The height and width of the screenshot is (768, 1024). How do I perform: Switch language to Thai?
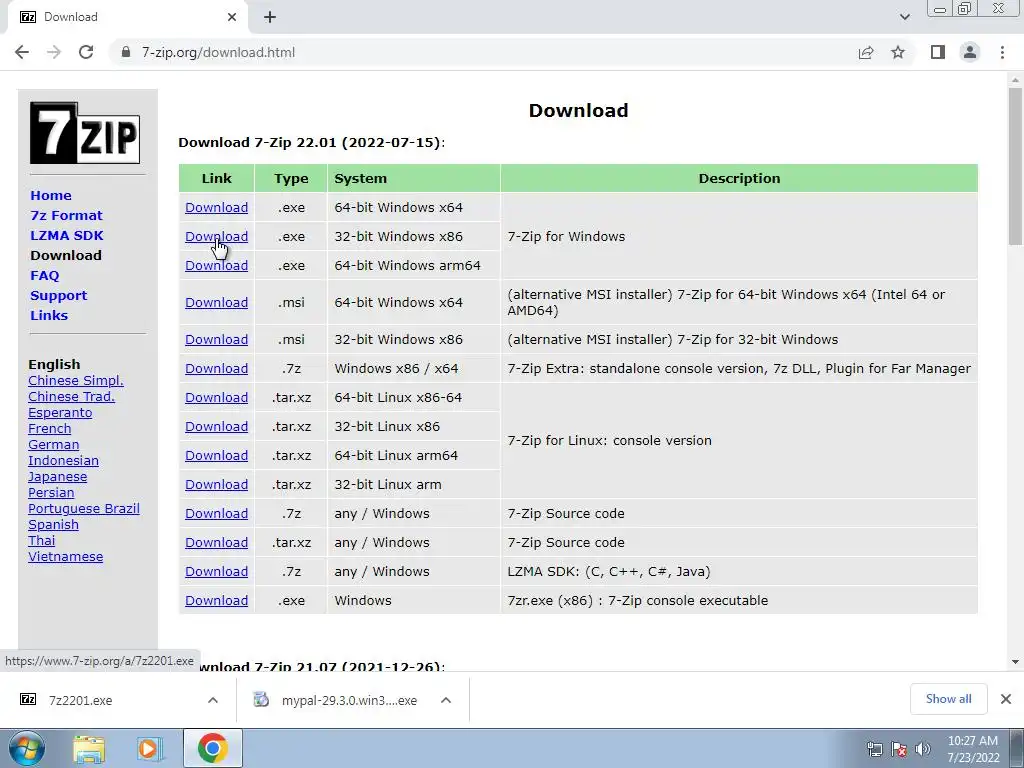pos(41,541)
